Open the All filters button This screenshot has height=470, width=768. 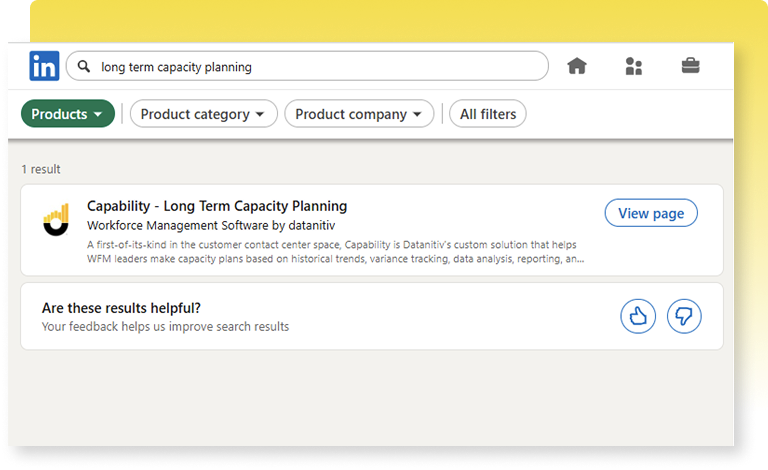pos(488,114)
